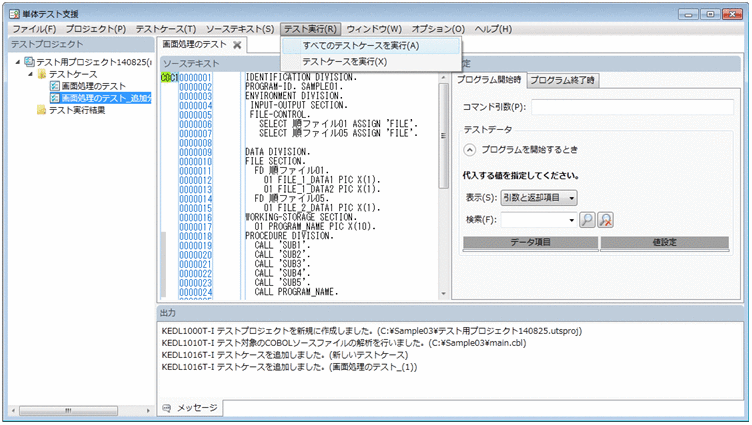Click the KEDL1000T-I output message line
The image size is (752, 425).
click(372, 331)
